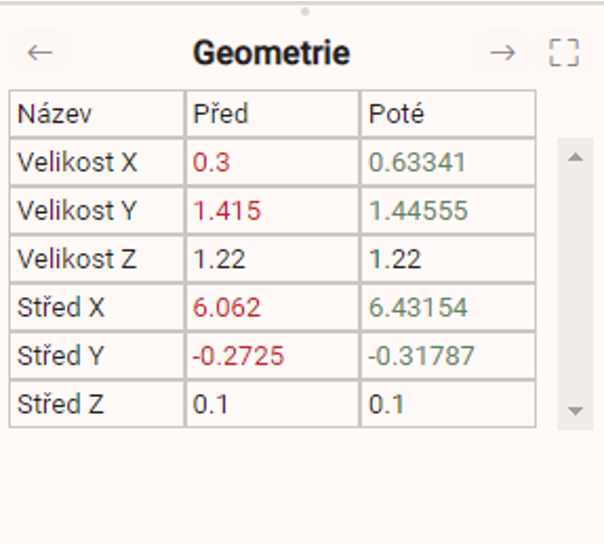The image size is (604, 544).
Task: Select the Název column header
Action: tap(55, 114)
